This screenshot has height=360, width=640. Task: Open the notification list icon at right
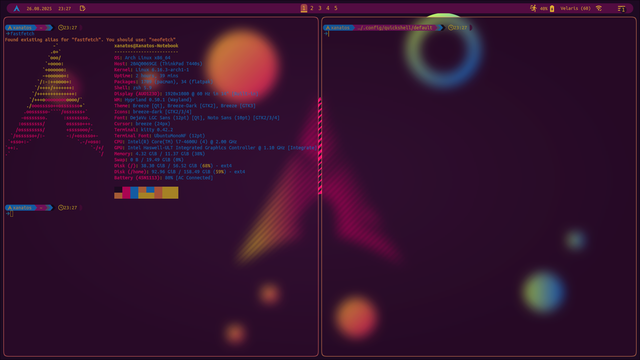[x=621, y=8]
